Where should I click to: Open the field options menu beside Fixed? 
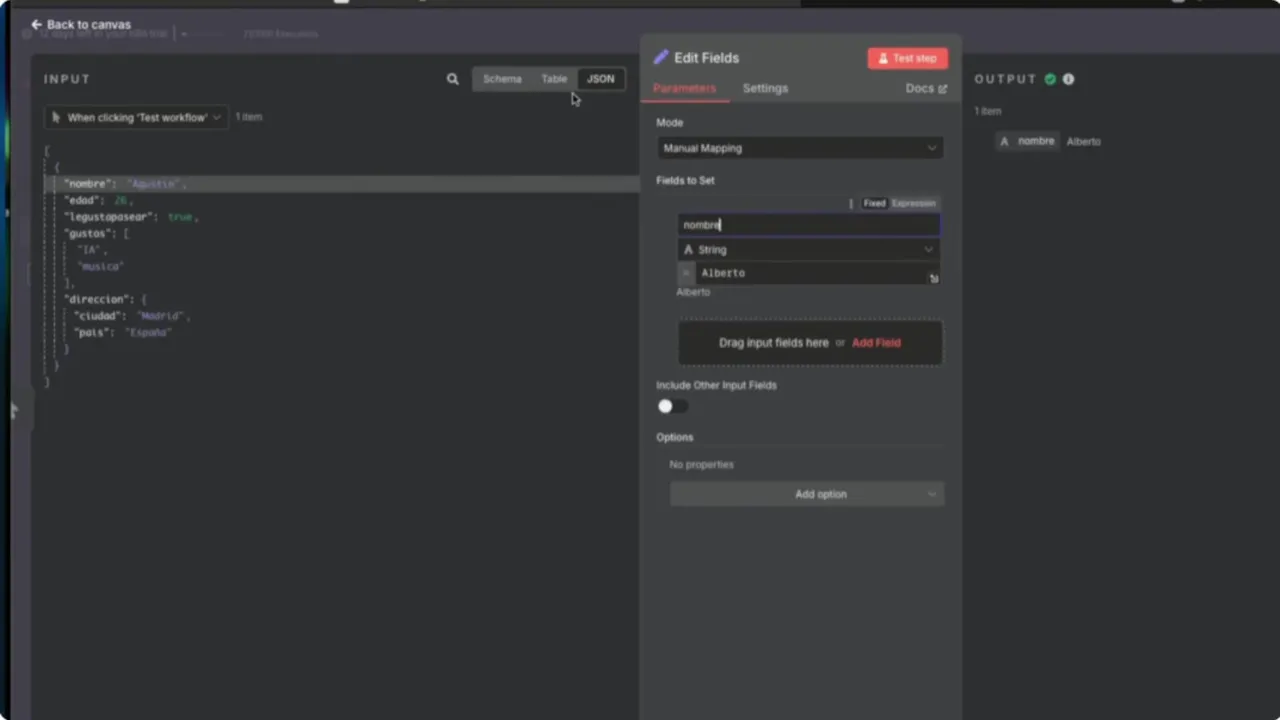[x=851, y=203]
